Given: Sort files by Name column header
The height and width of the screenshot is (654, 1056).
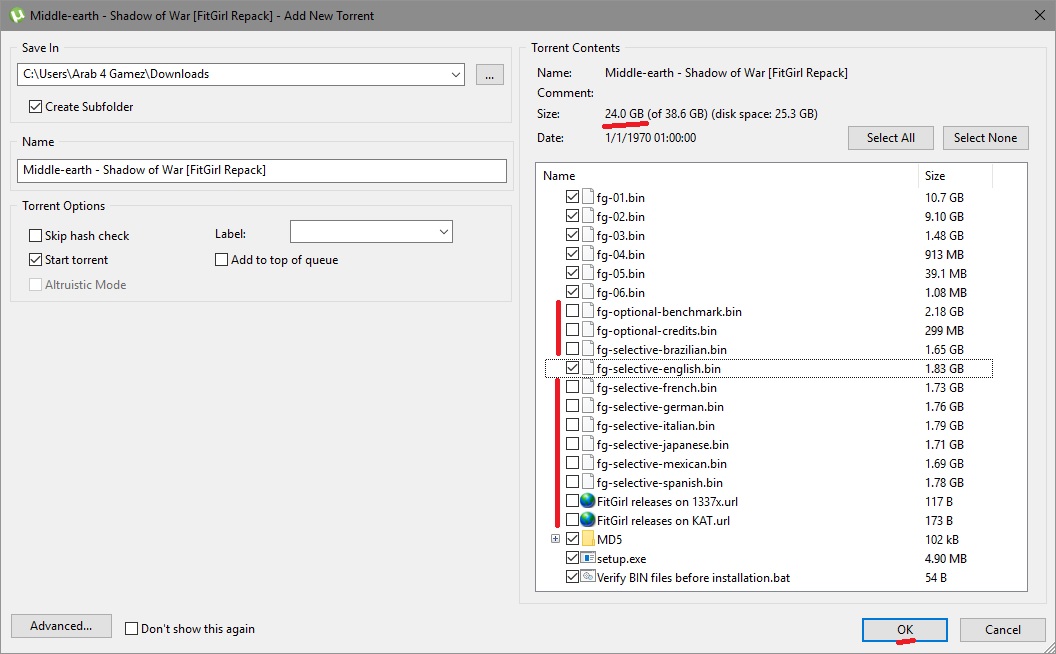Looking at the screenshot, I should [726, 176].
